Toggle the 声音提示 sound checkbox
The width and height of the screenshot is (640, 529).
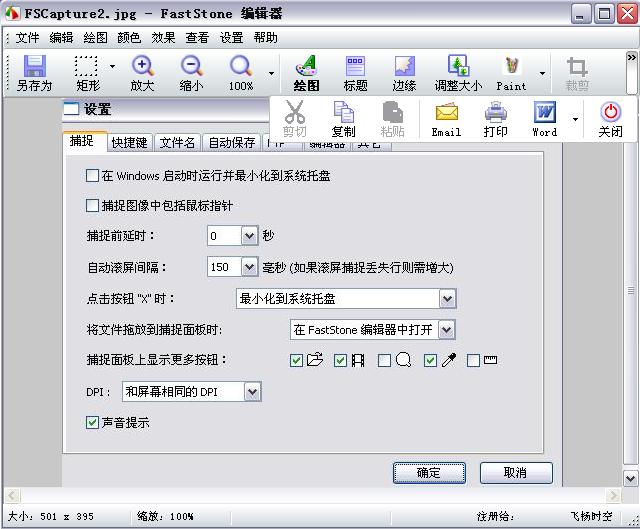92,422
